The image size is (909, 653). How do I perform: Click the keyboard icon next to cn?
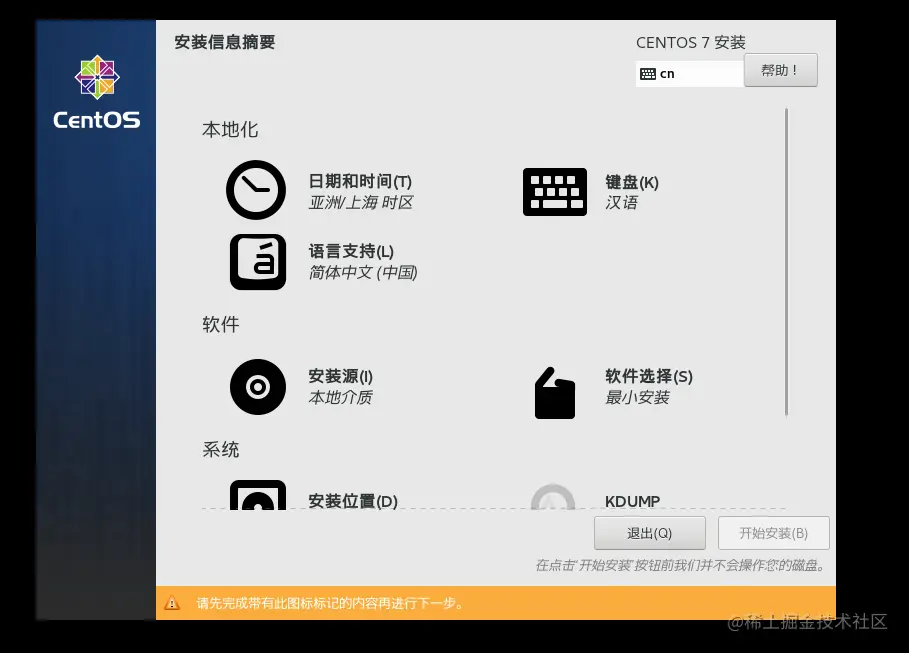[648, 74]
